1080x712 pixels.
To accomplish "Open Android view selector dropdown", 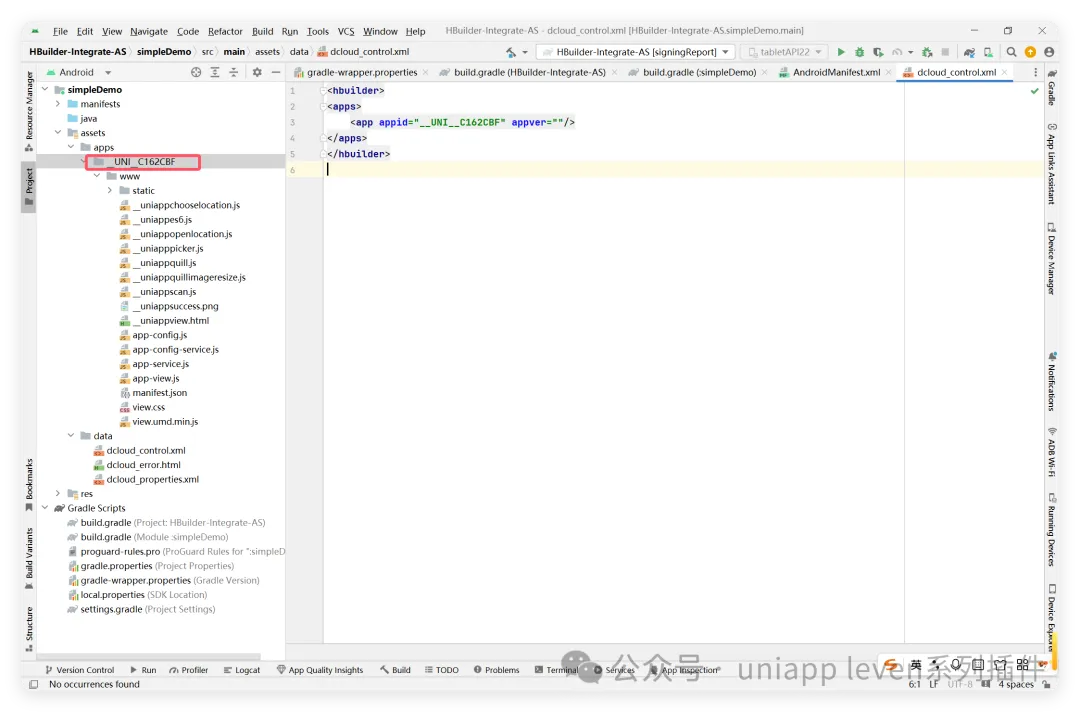I will point(79,72).
